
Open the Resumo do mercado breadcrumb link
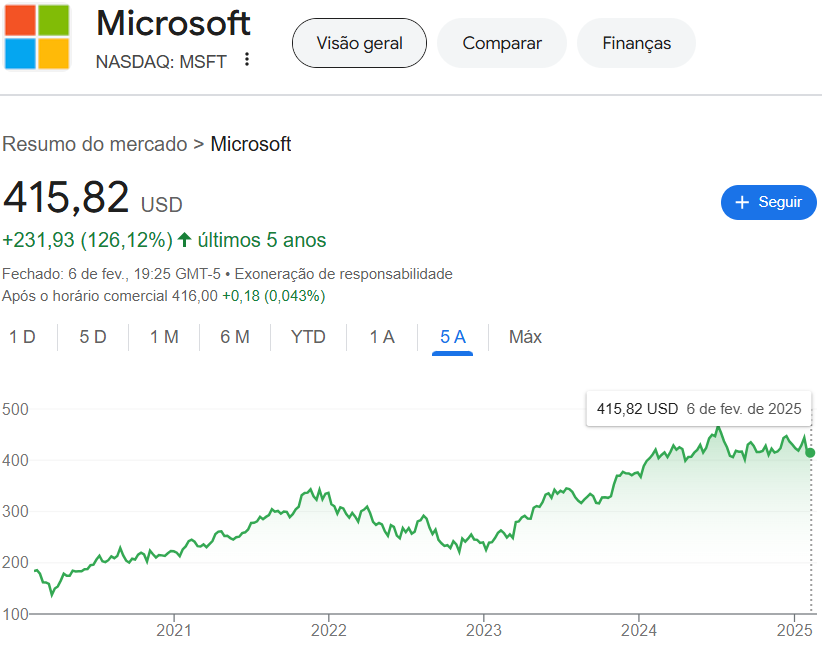pos(95,144)
